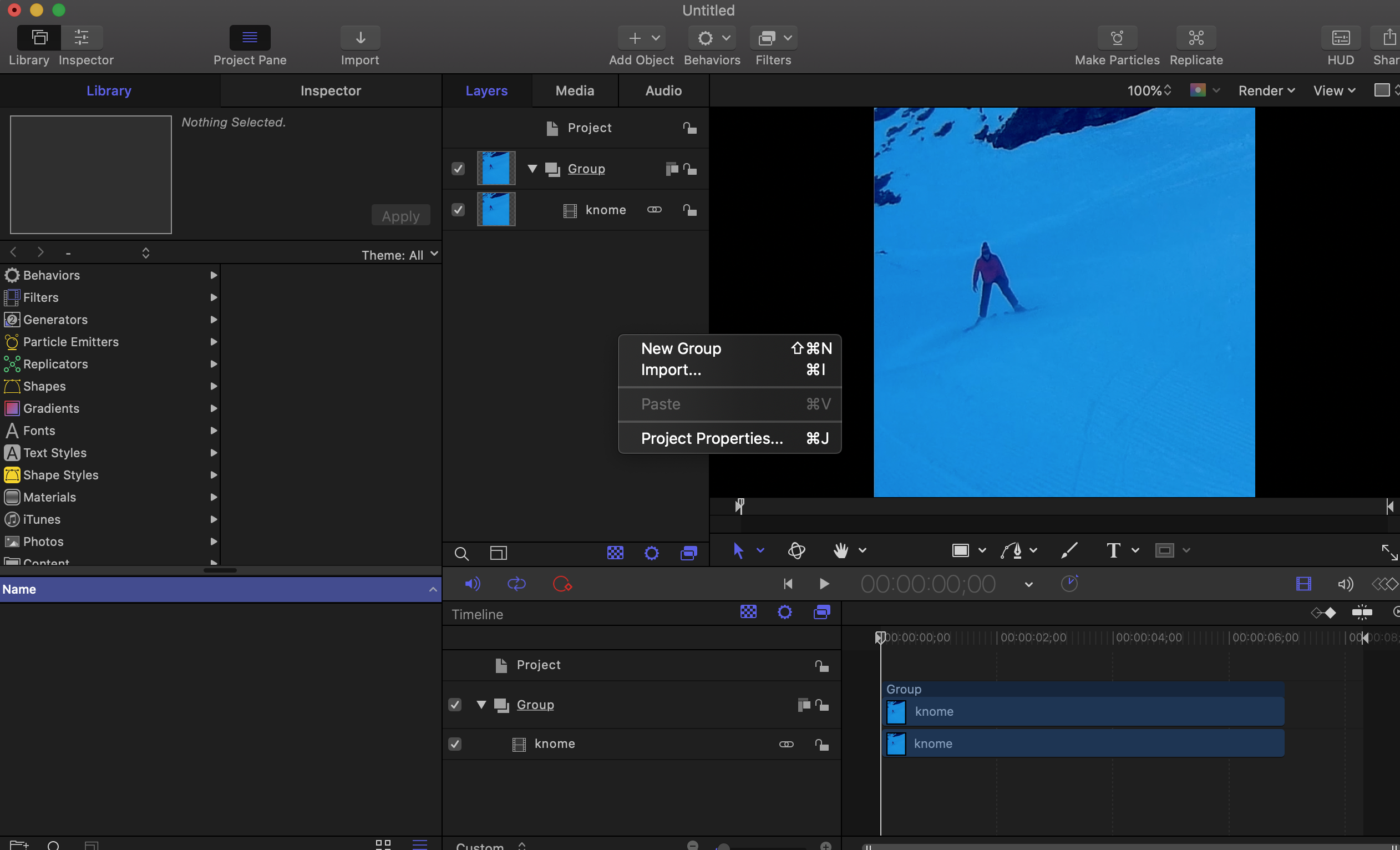The image size is (1400, 850).
Task: Show the video Timeline icon
Action: (1303, 584)
